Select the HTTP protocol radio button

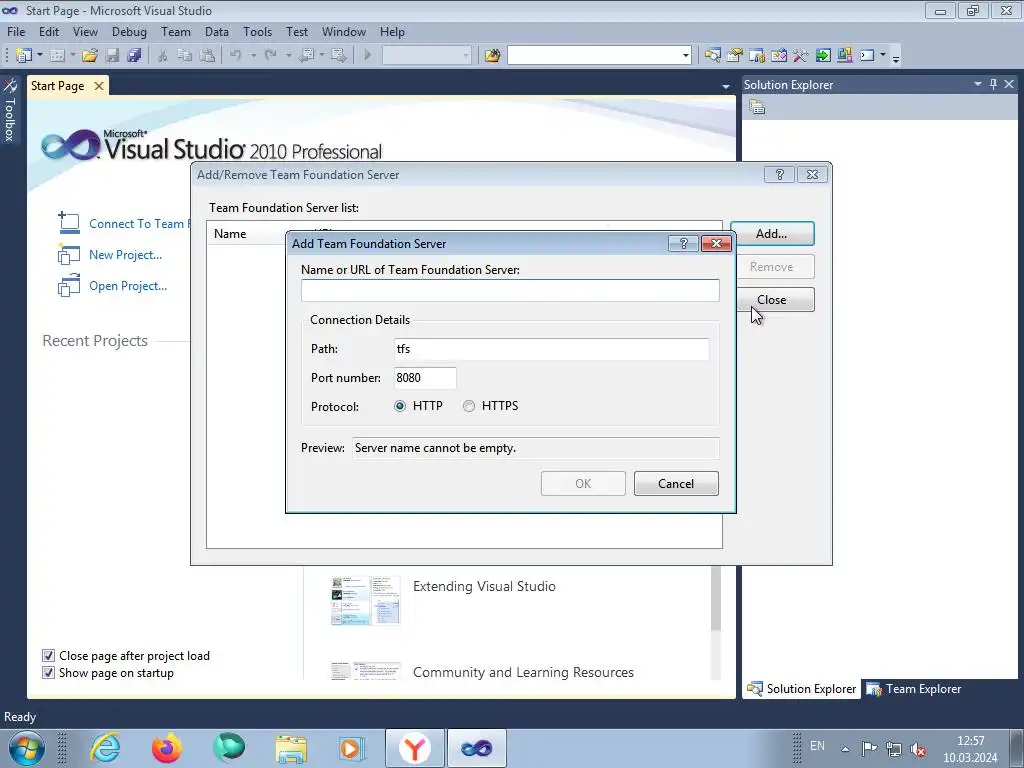point(400,406)
